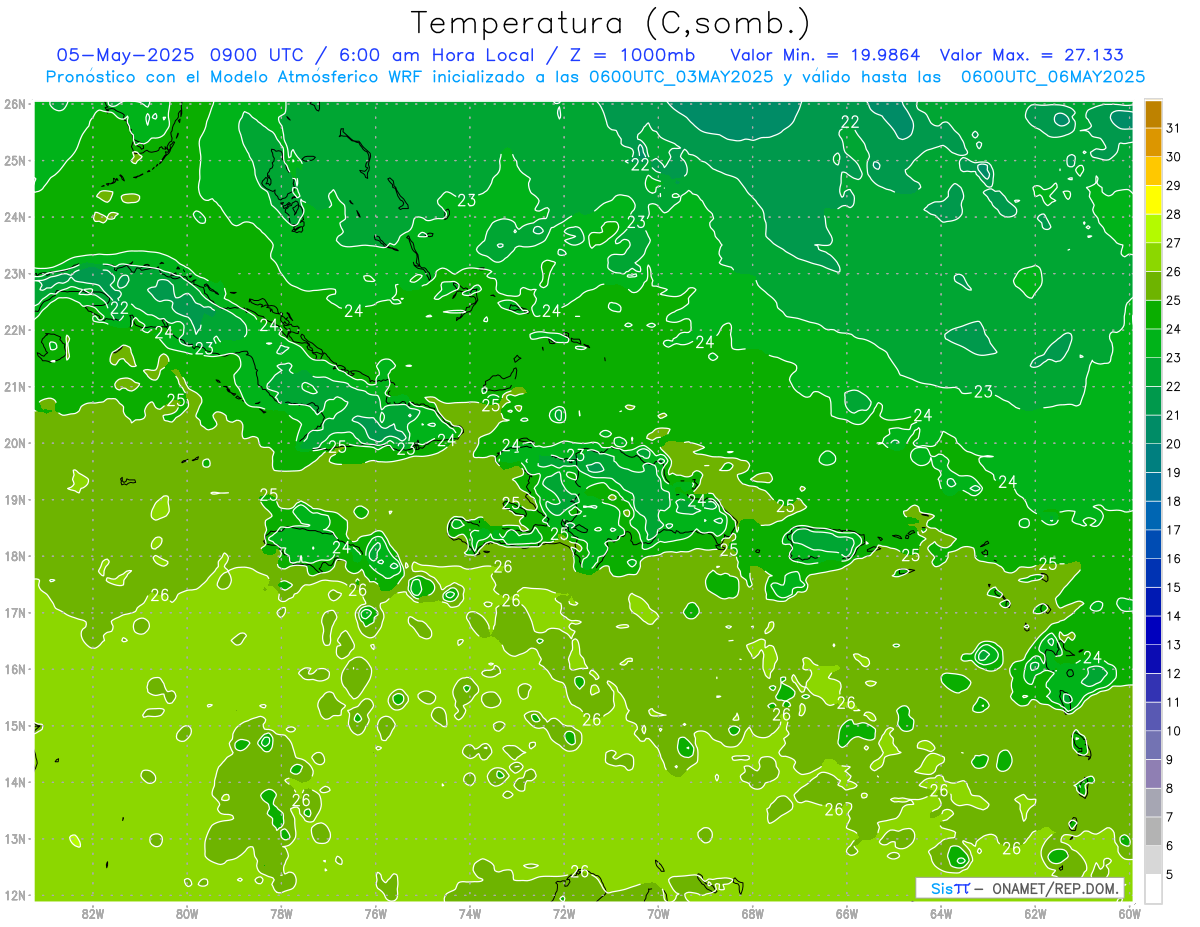1200x927 pixels.
Task: Click the white legend swatch below 5
Action: click(x=1154, y=888)
